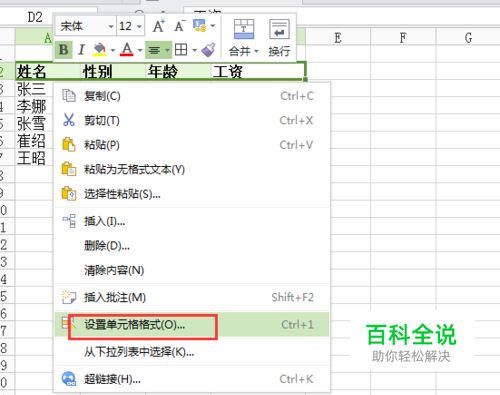This screenshot has height=395, width=500.
Task: Select the cell containing 年龄
Action: point(178,71)
